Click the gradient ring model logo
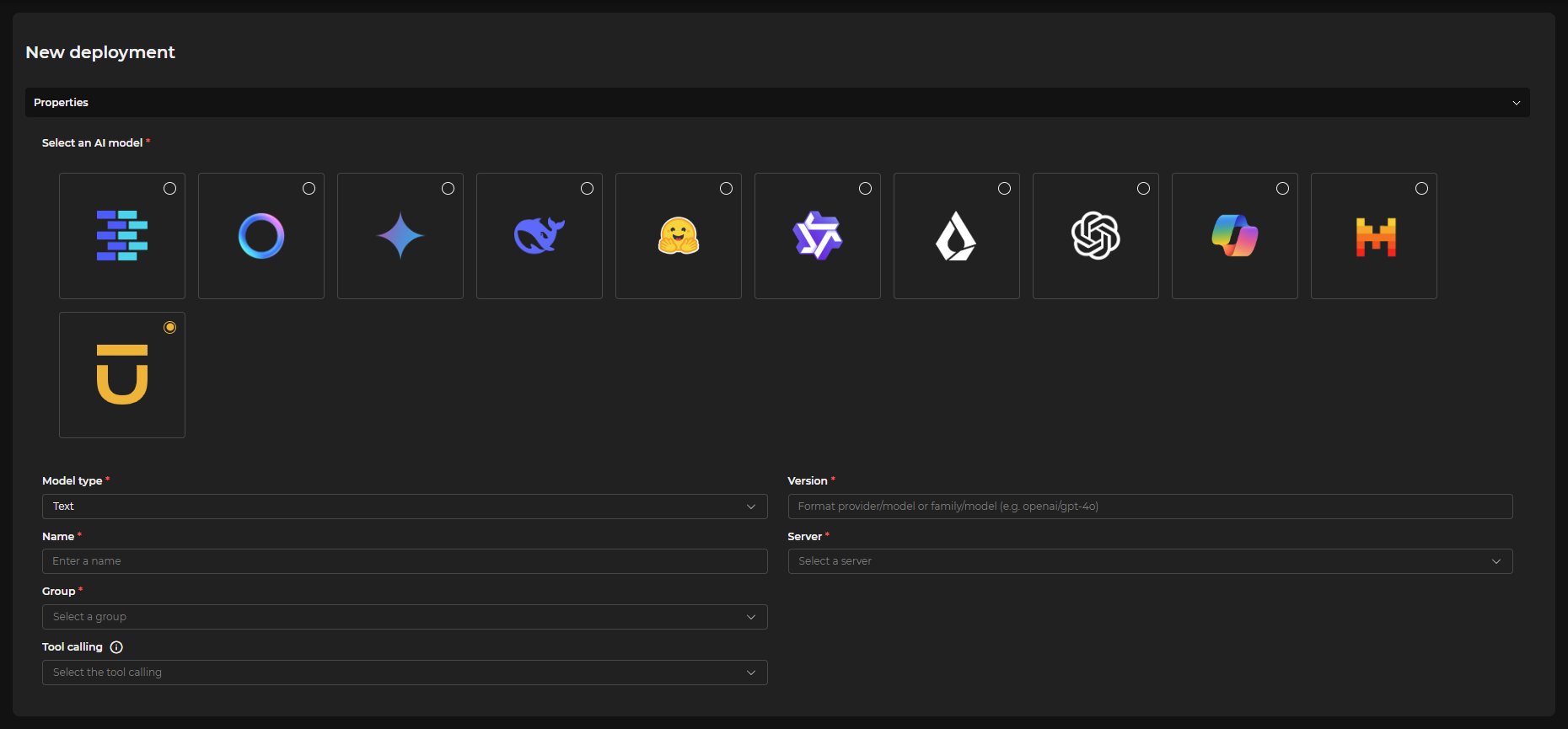 click(x=261, y=236)
